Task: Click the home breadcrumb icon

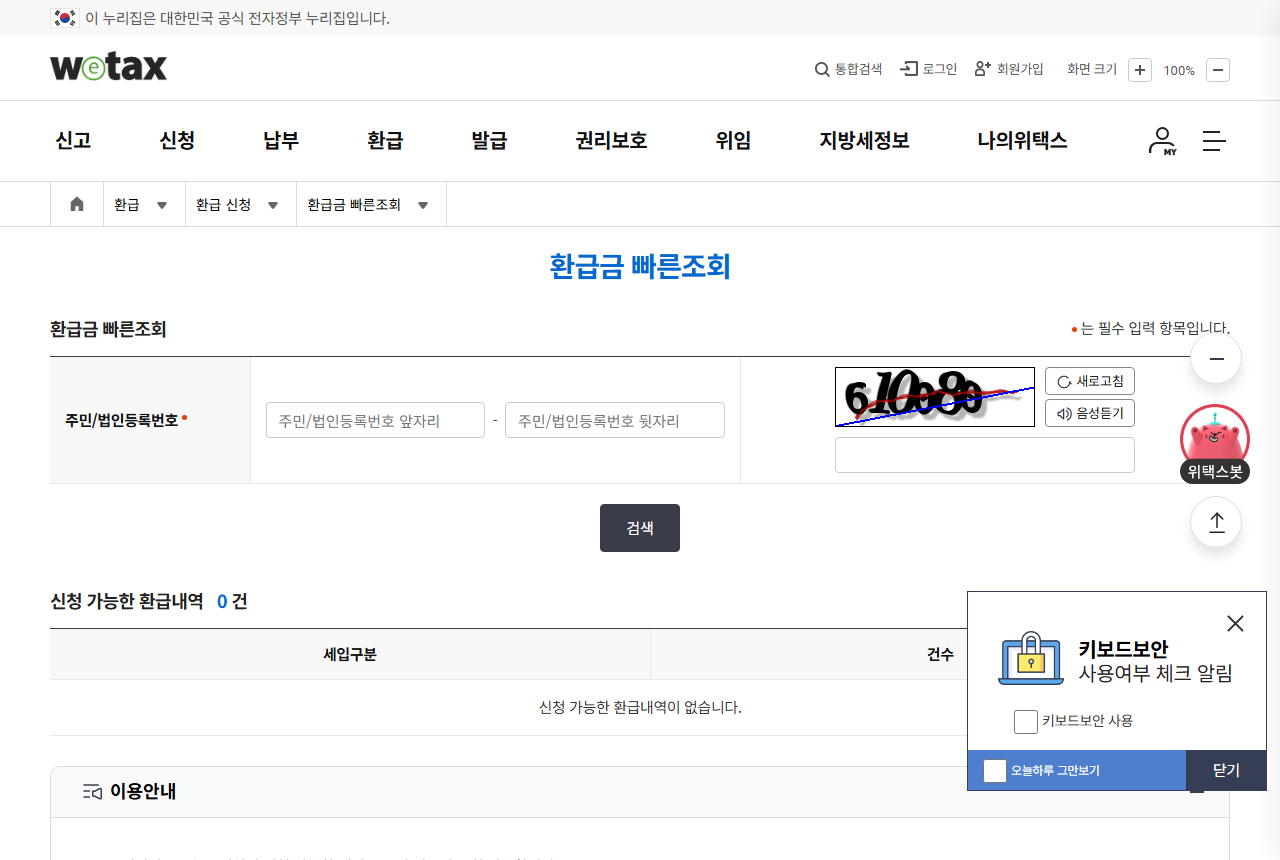Action: (x=77, y=204)
